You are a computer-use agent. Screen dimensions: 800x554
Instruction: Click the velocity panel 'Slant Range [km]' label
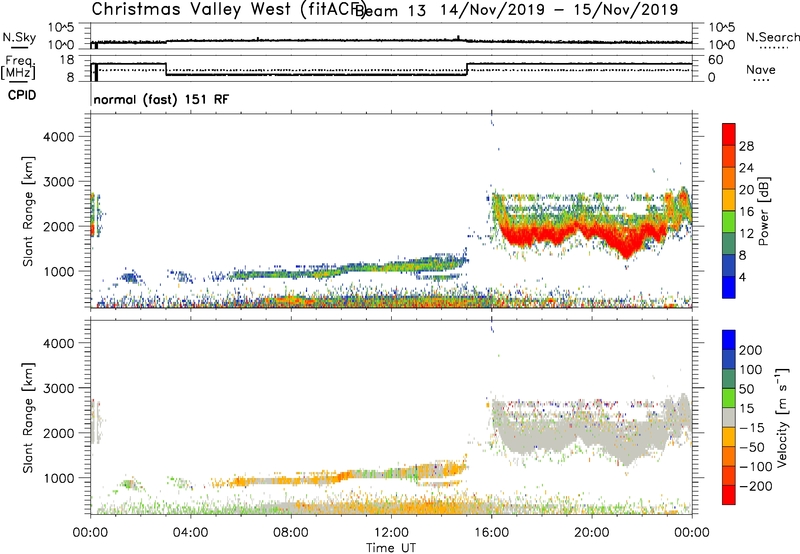point(28,418)
